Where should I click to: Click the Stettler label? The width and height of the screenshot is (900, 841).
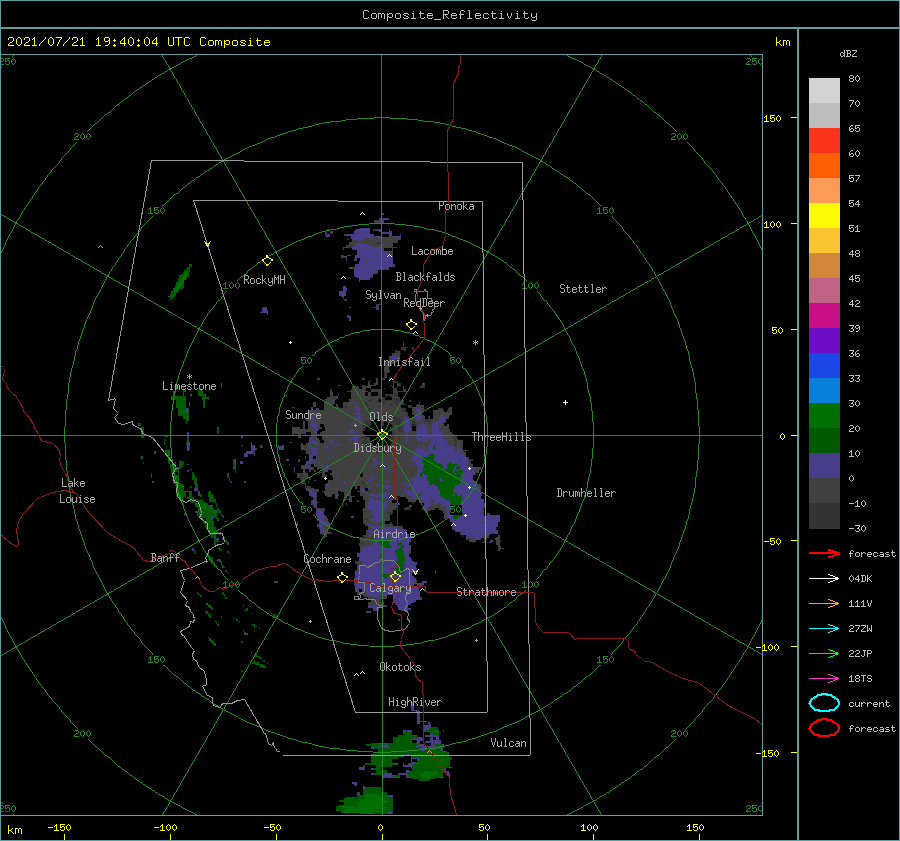[583, 289]
